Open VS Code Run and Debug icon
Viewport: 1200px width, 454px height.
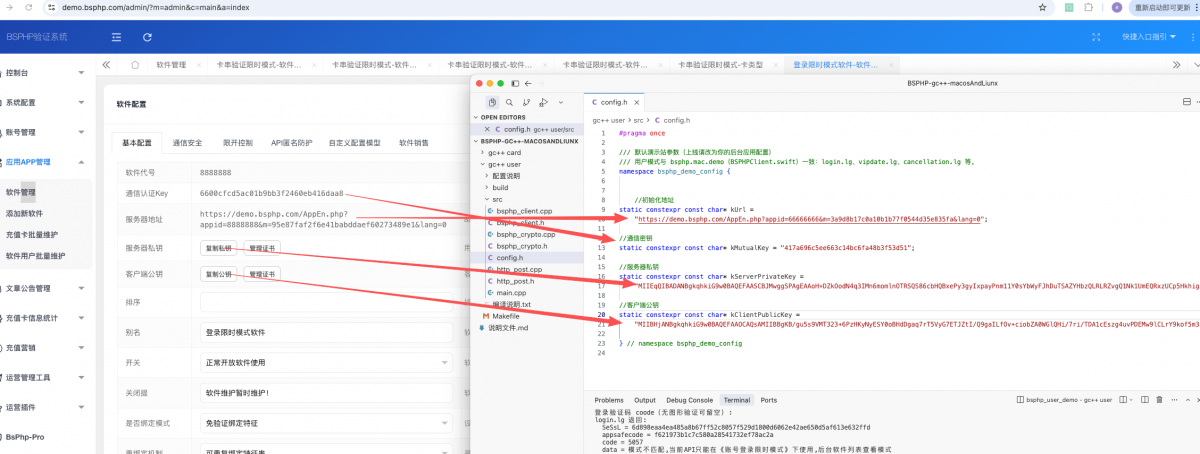point(543,102)
